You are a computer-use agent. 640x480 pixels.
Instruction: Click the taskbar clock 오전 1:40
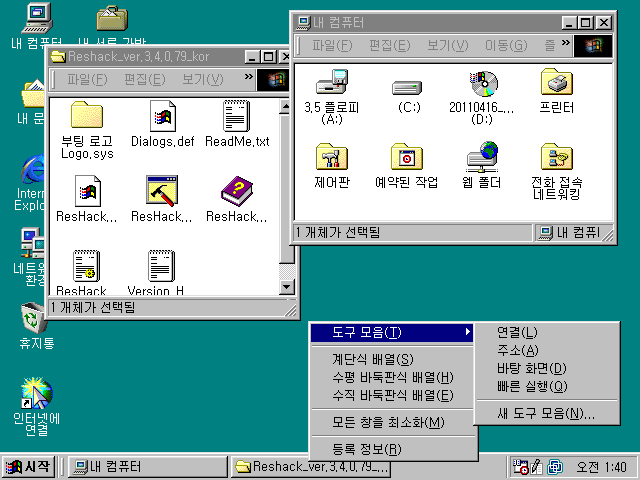pos(600,467)
